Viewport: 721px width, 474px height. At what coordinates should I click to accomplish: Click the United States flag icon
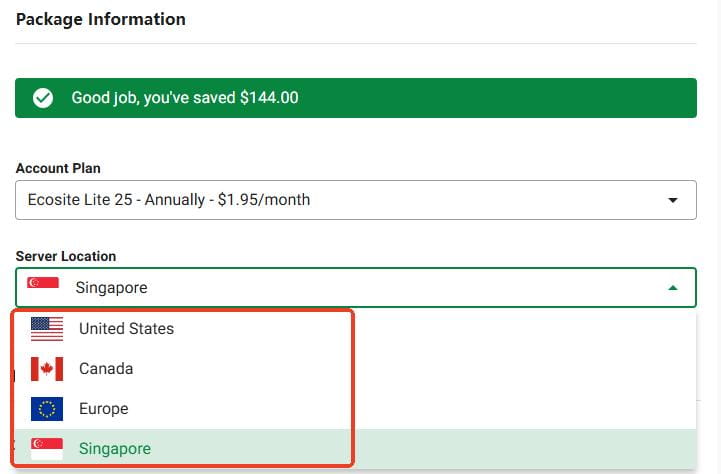pos(47,329)
